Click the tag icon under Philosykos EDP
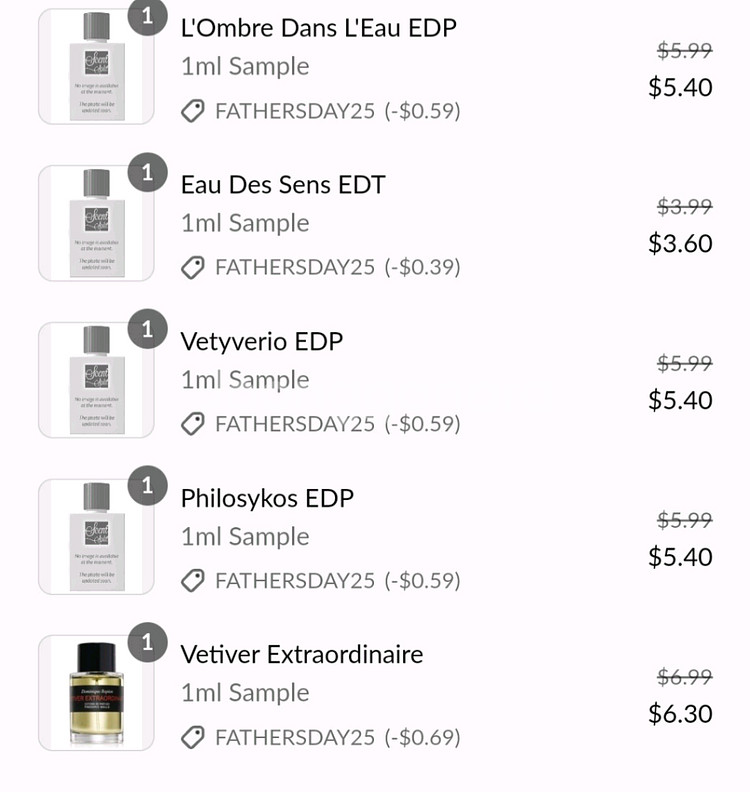Image resolution: width=750 pixels, height=792 pixels. (192, 580)
